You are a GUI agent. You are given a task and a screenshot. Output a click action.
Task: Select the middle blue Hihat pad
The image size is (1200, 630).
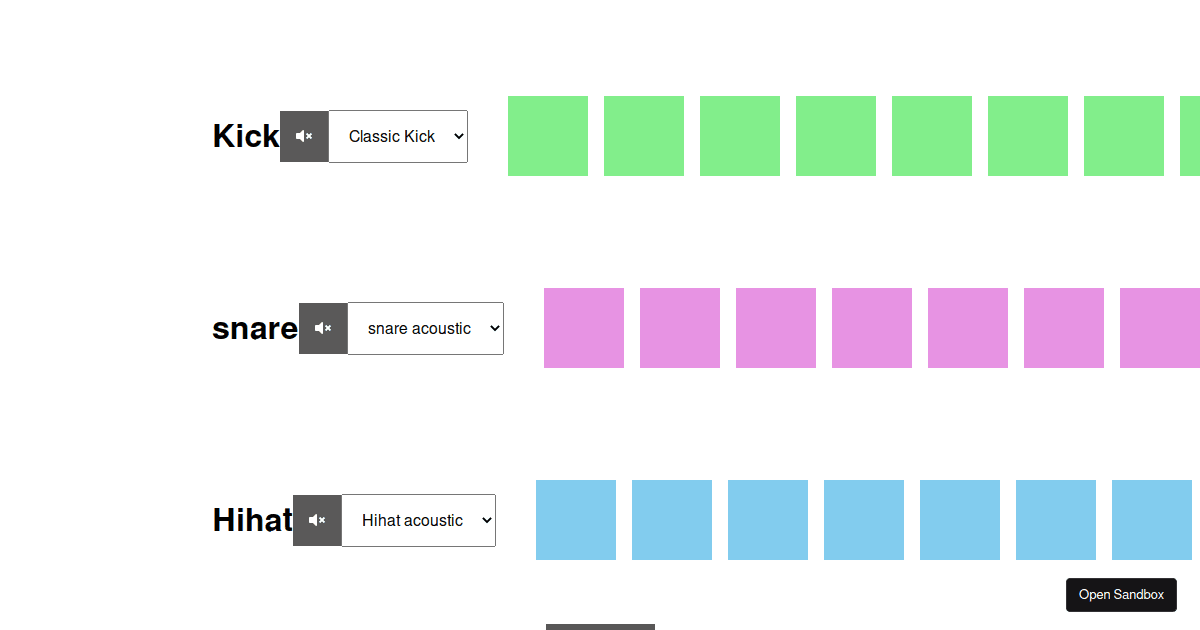point(864,520)
